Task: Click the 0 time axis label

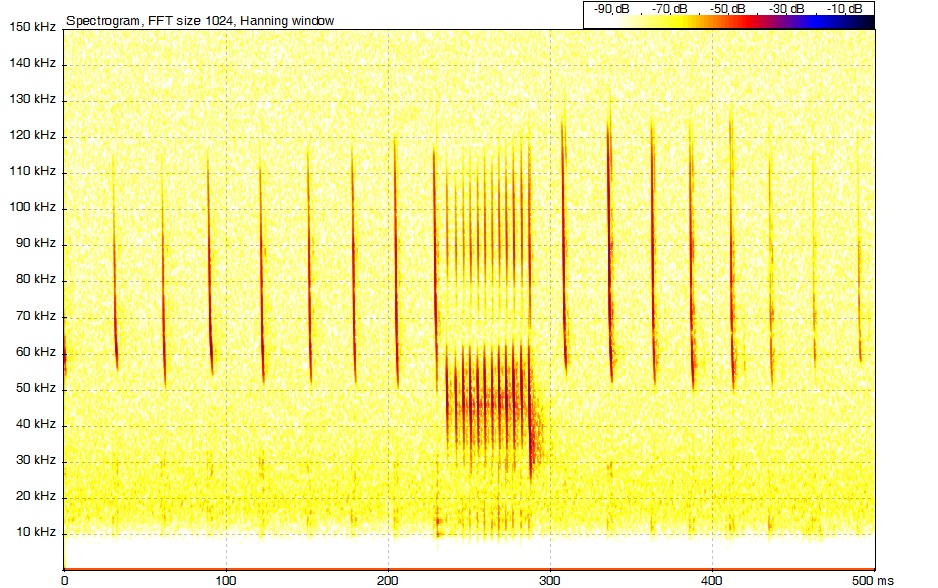Action: [65, 580]
